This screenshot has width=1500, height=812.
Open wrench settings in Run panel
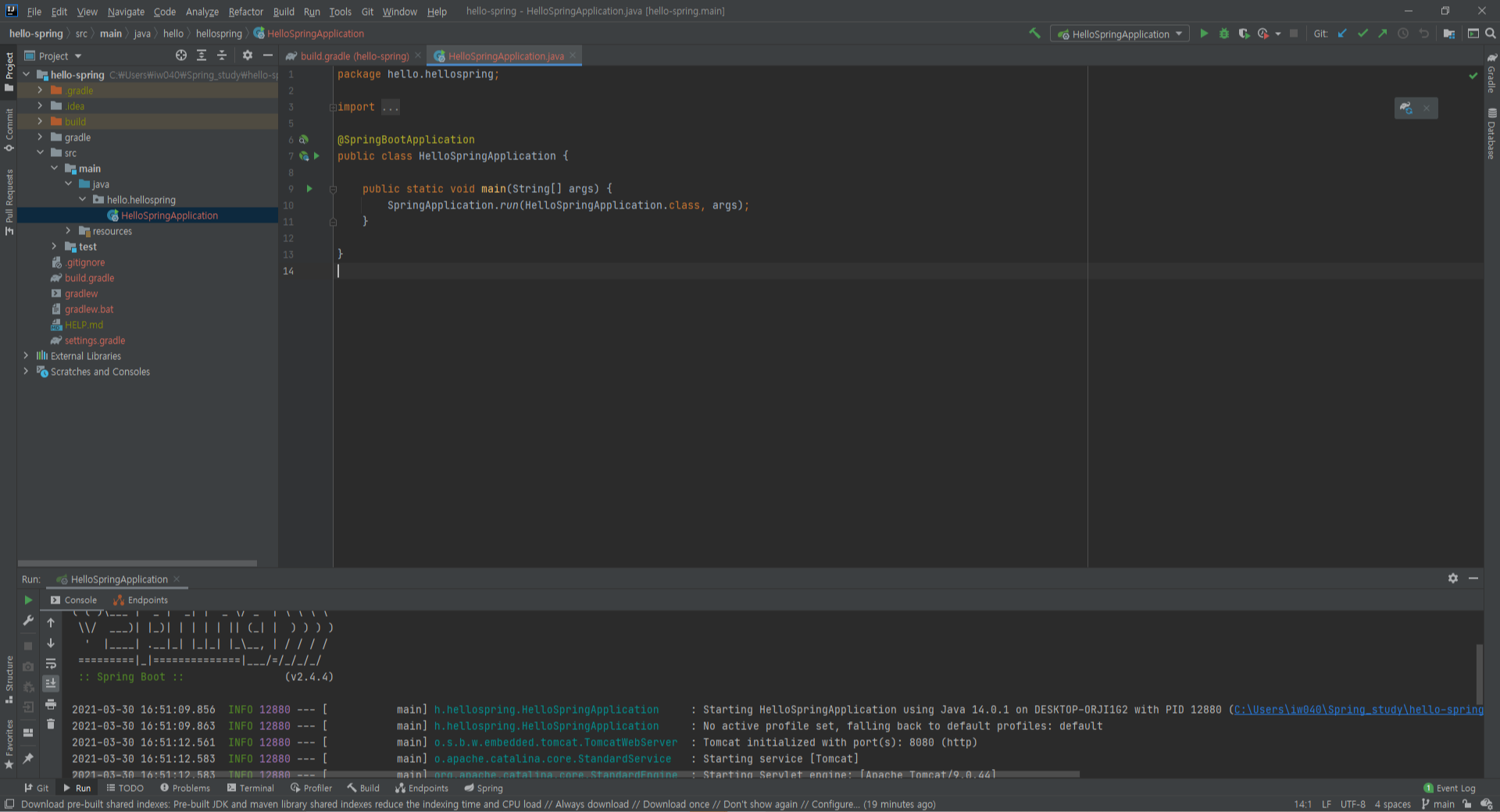(x=28, y=621)
